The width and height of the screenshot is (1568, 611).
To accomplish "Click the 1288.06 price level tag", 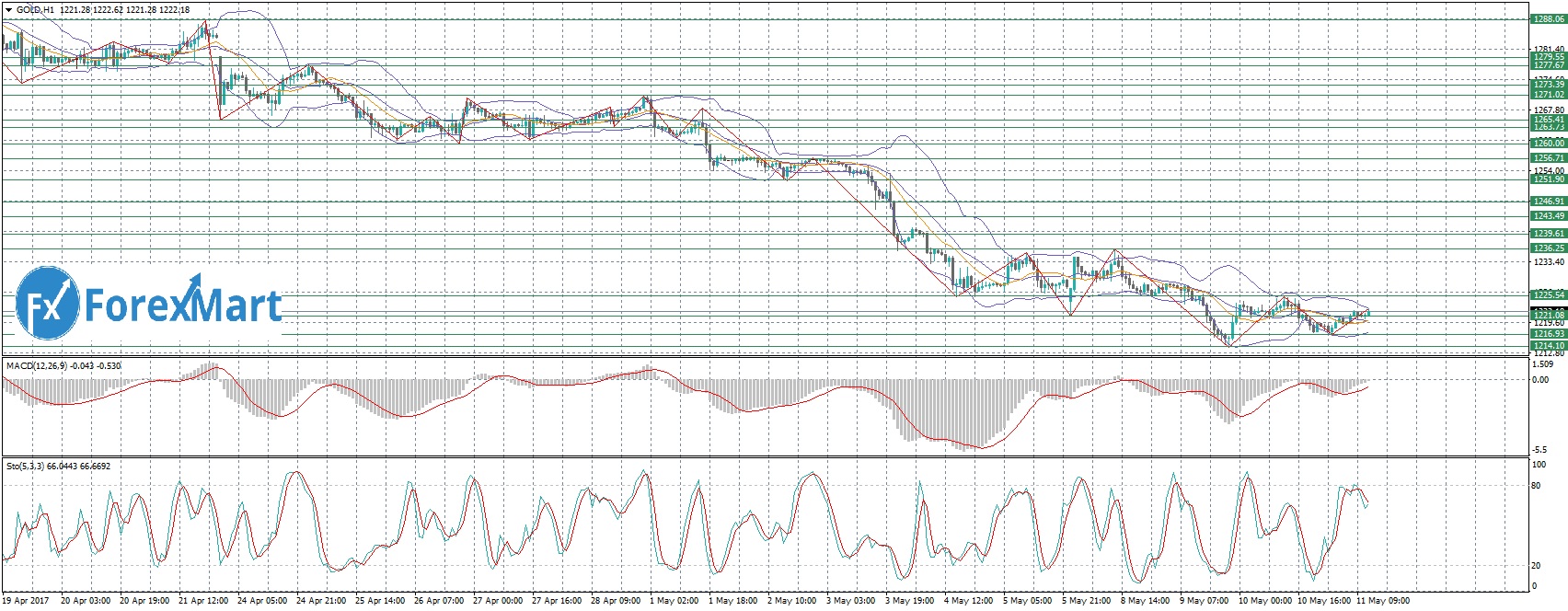I will (1548, 18).
